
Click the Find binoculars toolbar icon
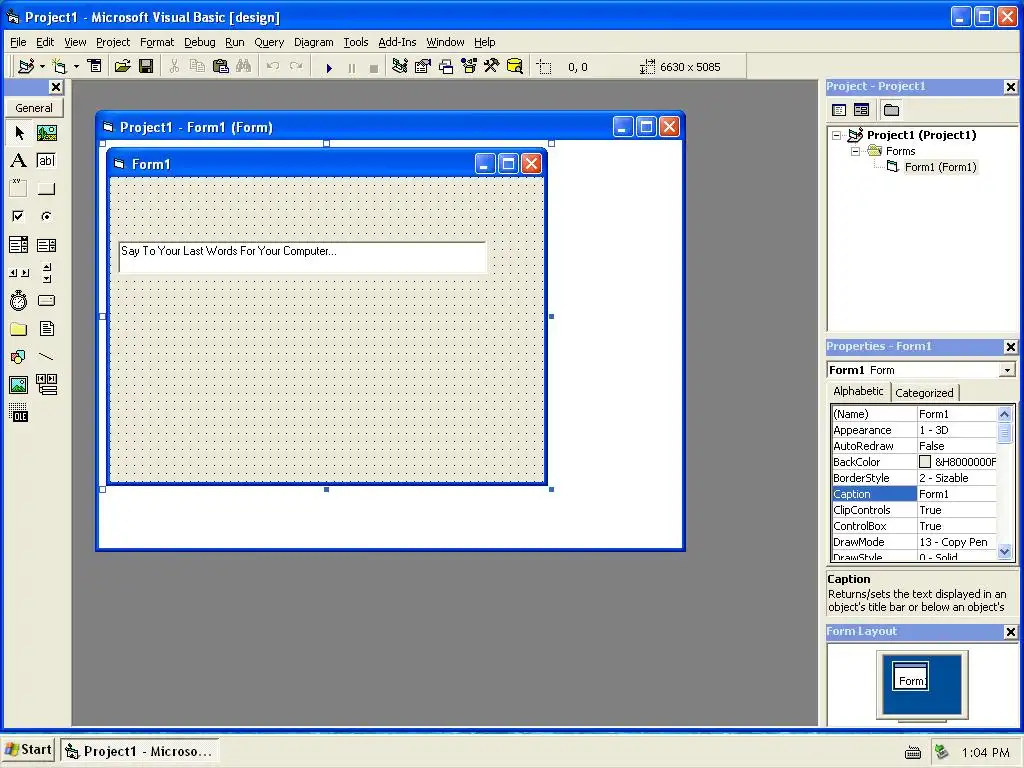[244, 67]
